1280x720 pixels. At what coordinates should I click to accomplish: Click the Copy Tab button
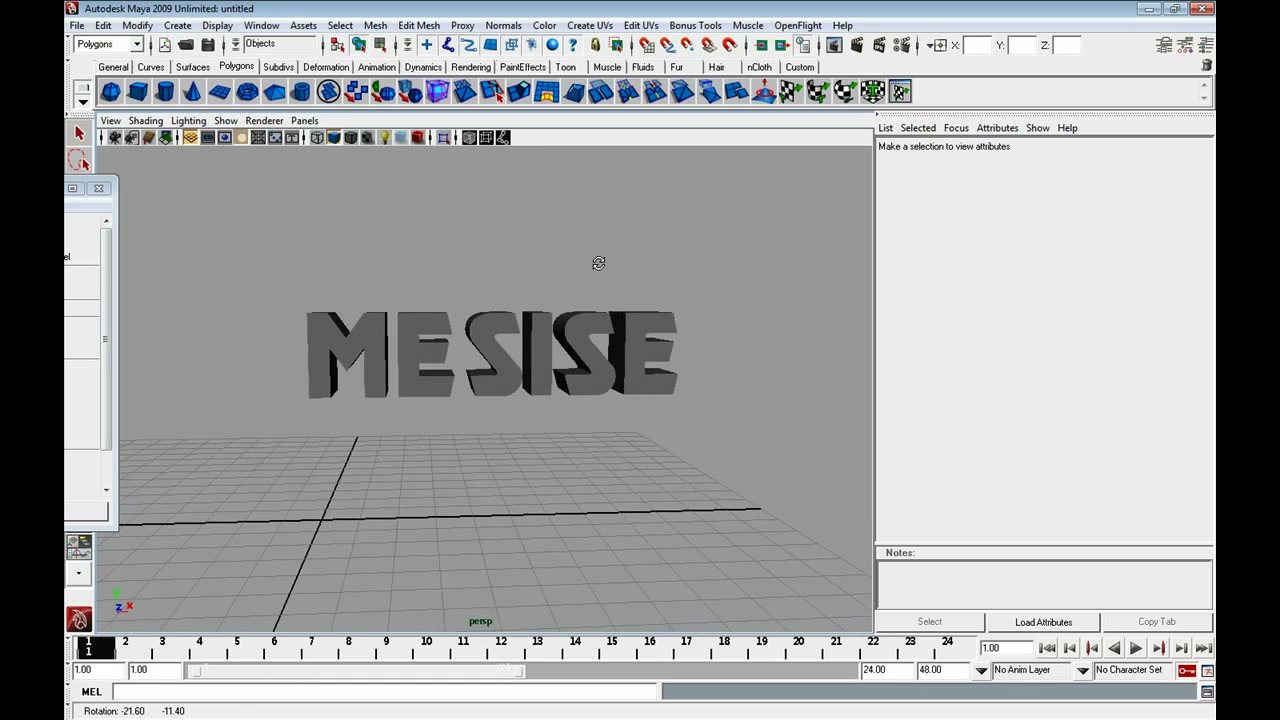(x=1157, y=622)
